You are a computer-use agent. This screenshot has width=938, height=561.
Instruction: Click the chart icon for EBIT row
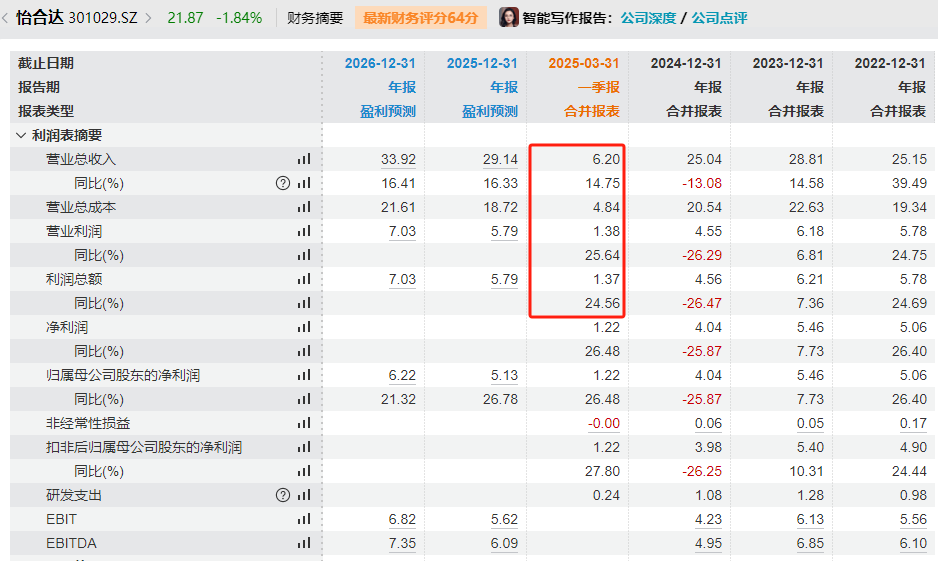(x=303, y=519)
